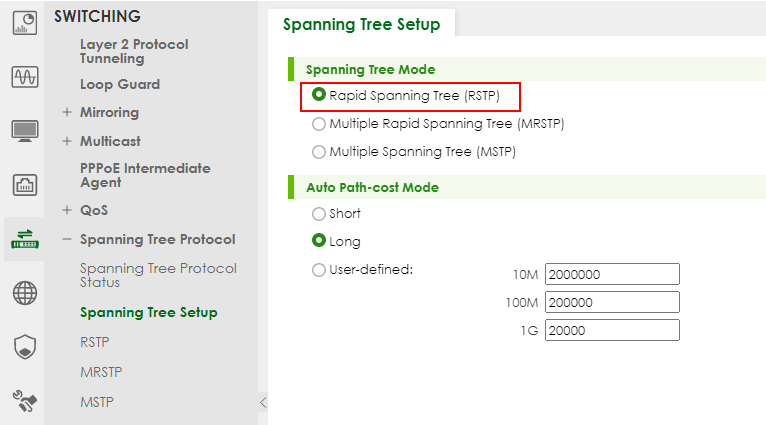
Task: Click the Monitor waveform sidebar icon
Action: click(x=25, y=77)
